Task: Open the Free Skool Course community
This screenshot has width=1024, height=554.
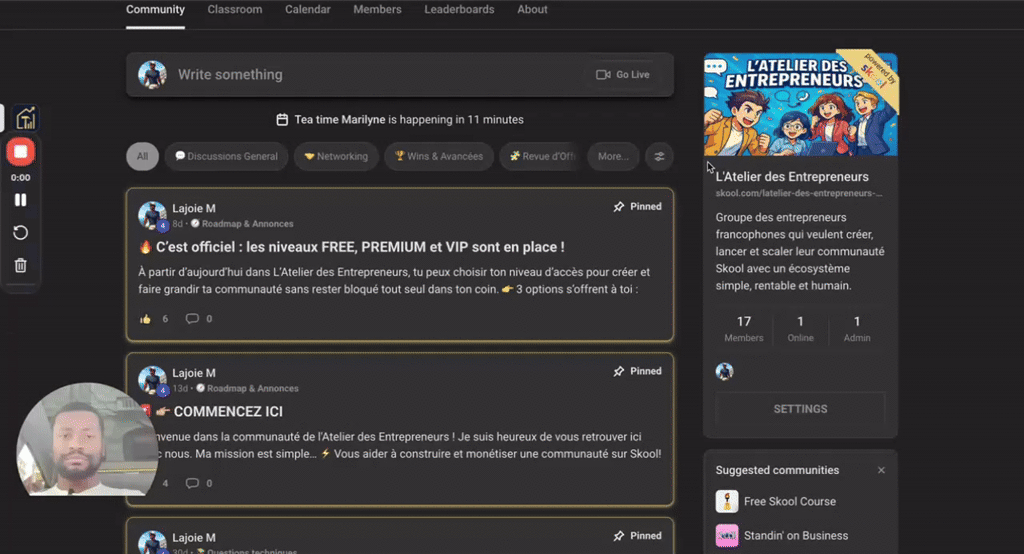Action: pyautogui.click(x=790, y=502)
